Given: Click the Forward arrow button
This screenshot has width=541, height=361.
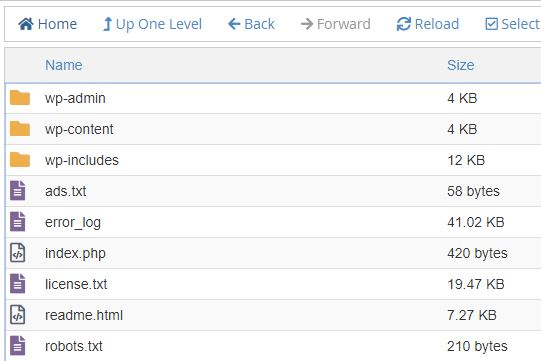Looking at the screenshot, I should click(x=335, y=24).
